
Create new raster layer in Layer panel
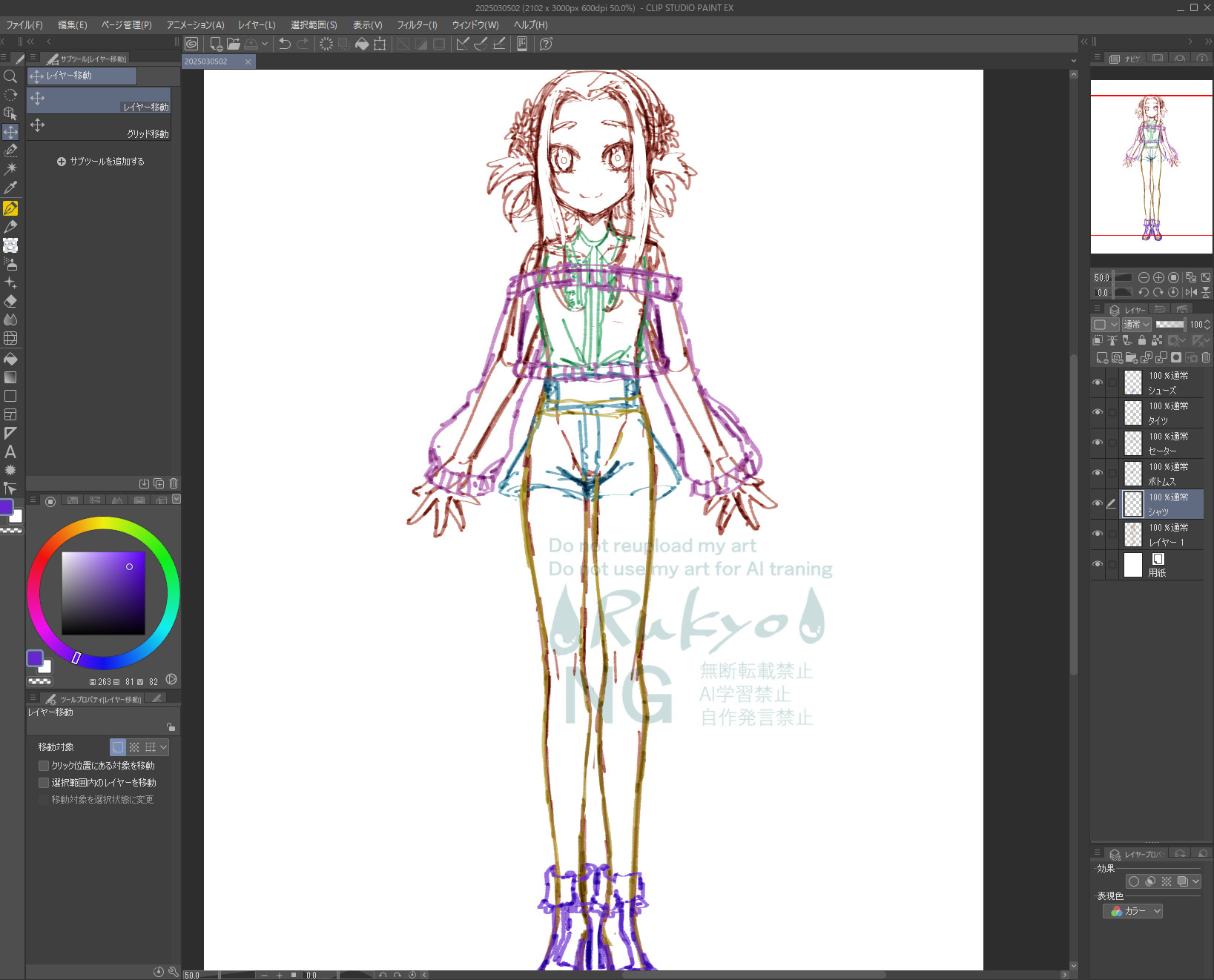(1103, 357)
